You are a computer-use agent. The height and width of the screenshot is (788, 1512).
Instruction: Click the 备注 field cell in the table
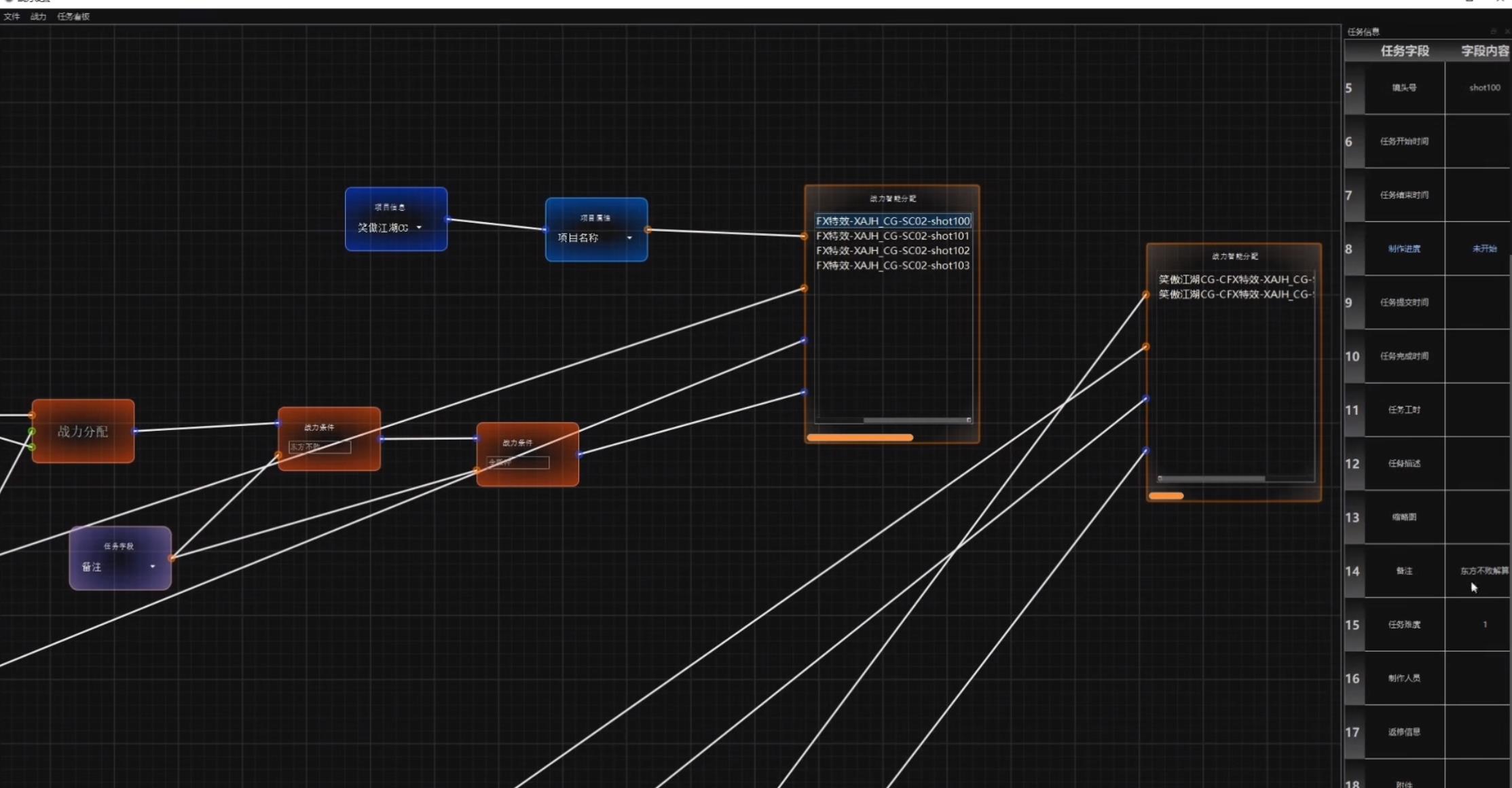[x=1404, y=571]
